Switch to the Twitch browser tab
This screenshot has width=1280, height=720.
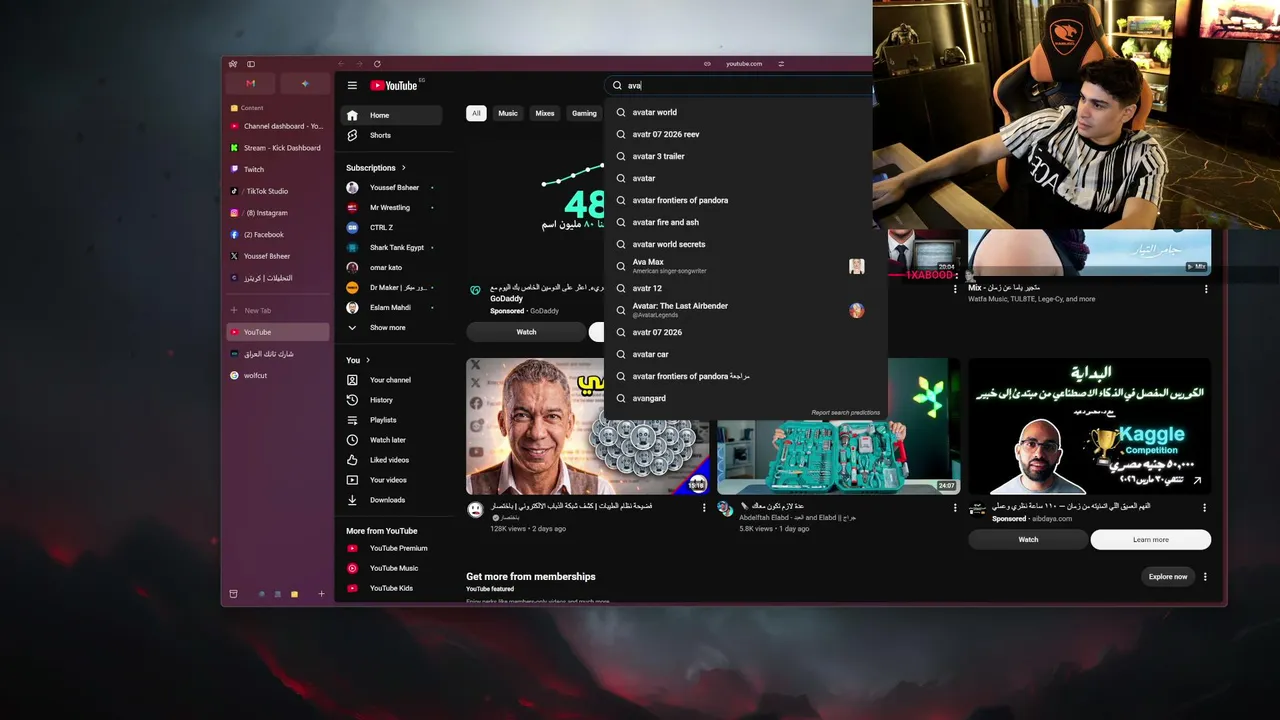(x=278, y=170)
